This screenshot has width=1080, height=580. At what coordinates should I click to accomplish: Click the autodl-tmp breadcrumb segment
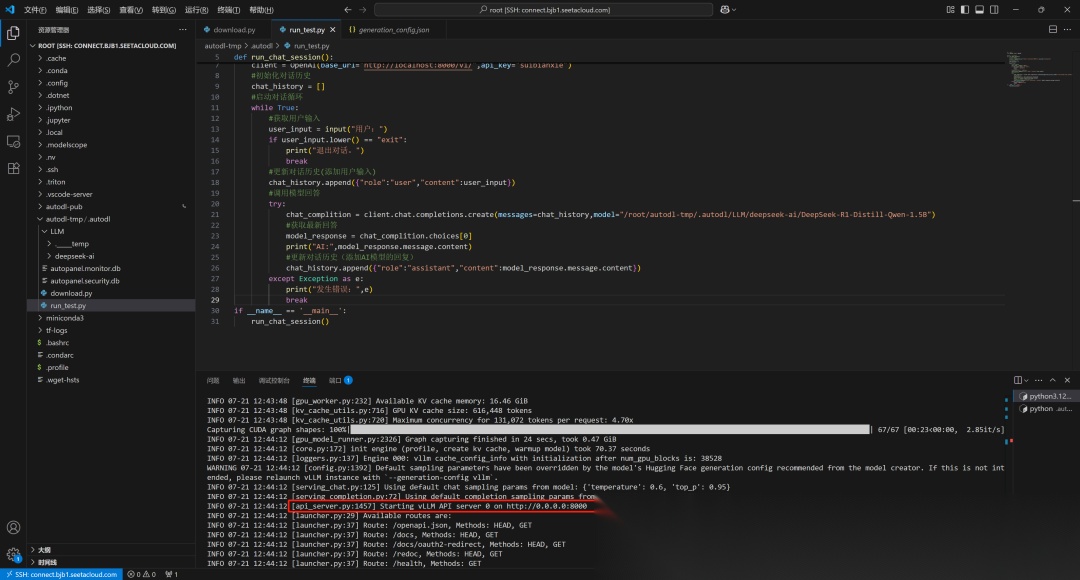click(x=222, y=46)
